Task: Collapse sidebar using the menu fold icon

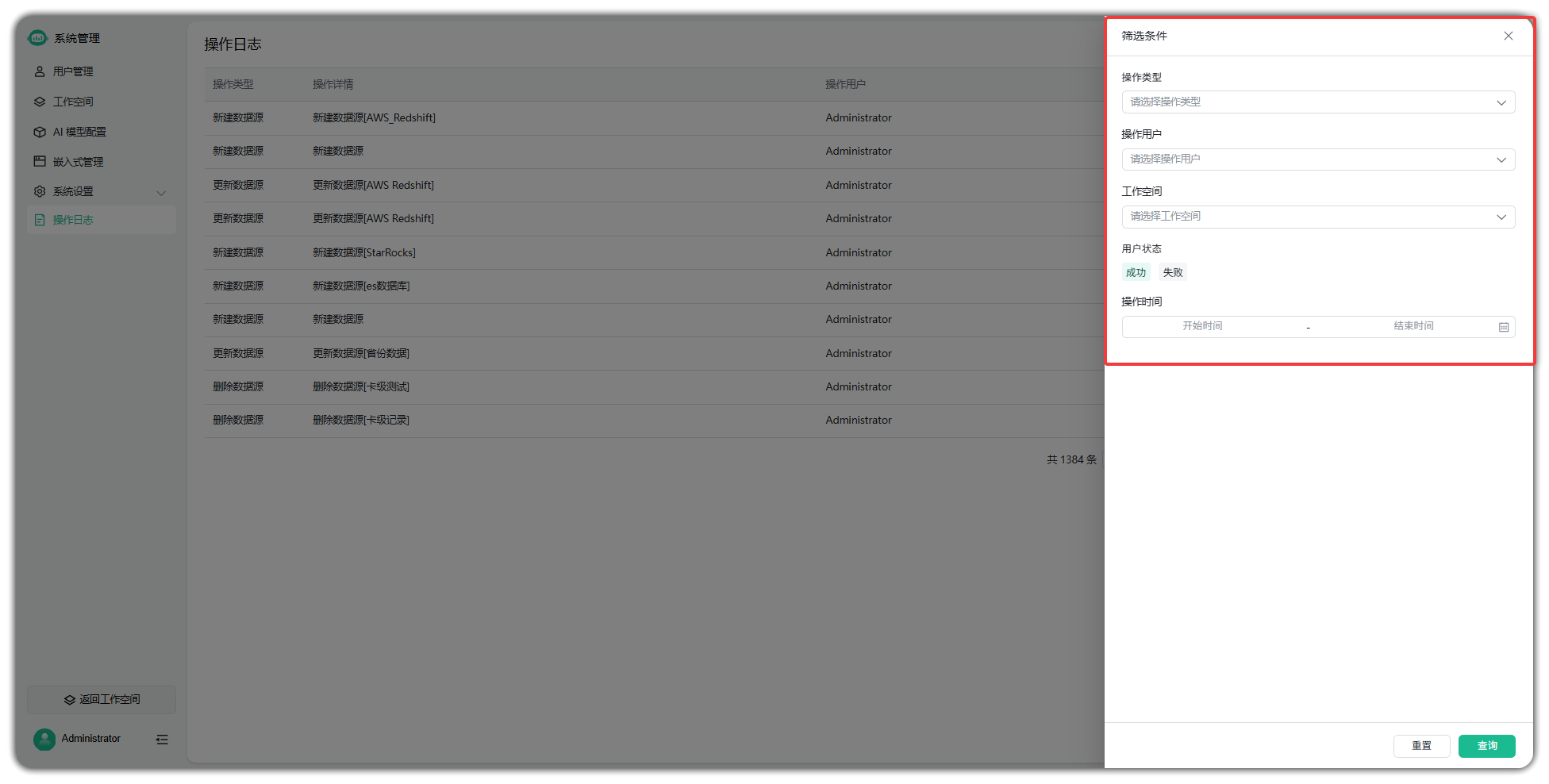Action: [162, 740]
